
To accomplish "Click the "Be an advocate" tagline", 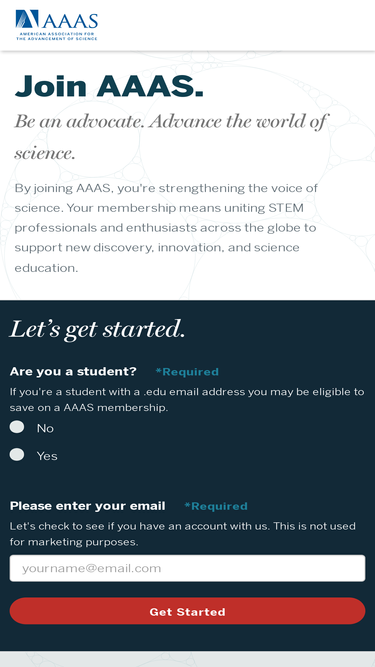I will pyautogui.click(x=170, y=137).
